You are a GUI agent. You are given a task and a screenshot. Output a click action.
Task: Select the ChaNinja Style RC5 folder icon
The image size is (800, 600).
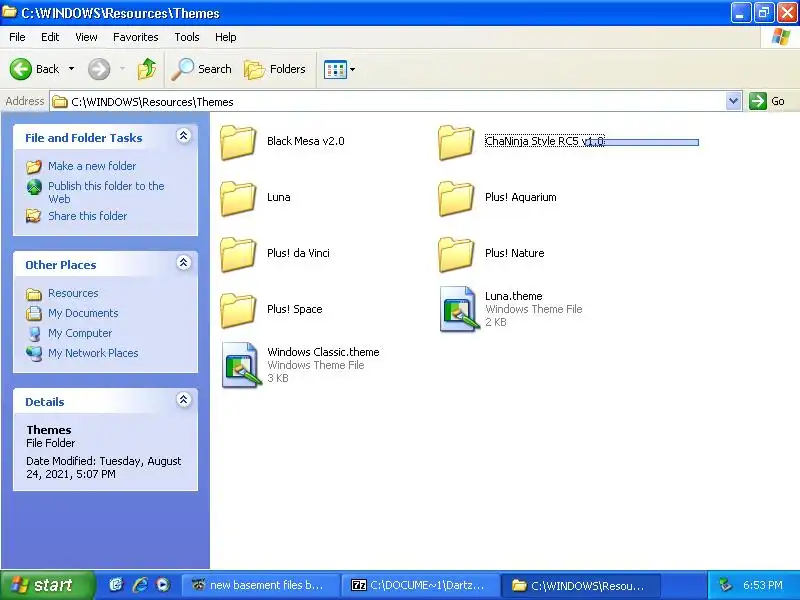pyautogui.click(x=456, y=142)
